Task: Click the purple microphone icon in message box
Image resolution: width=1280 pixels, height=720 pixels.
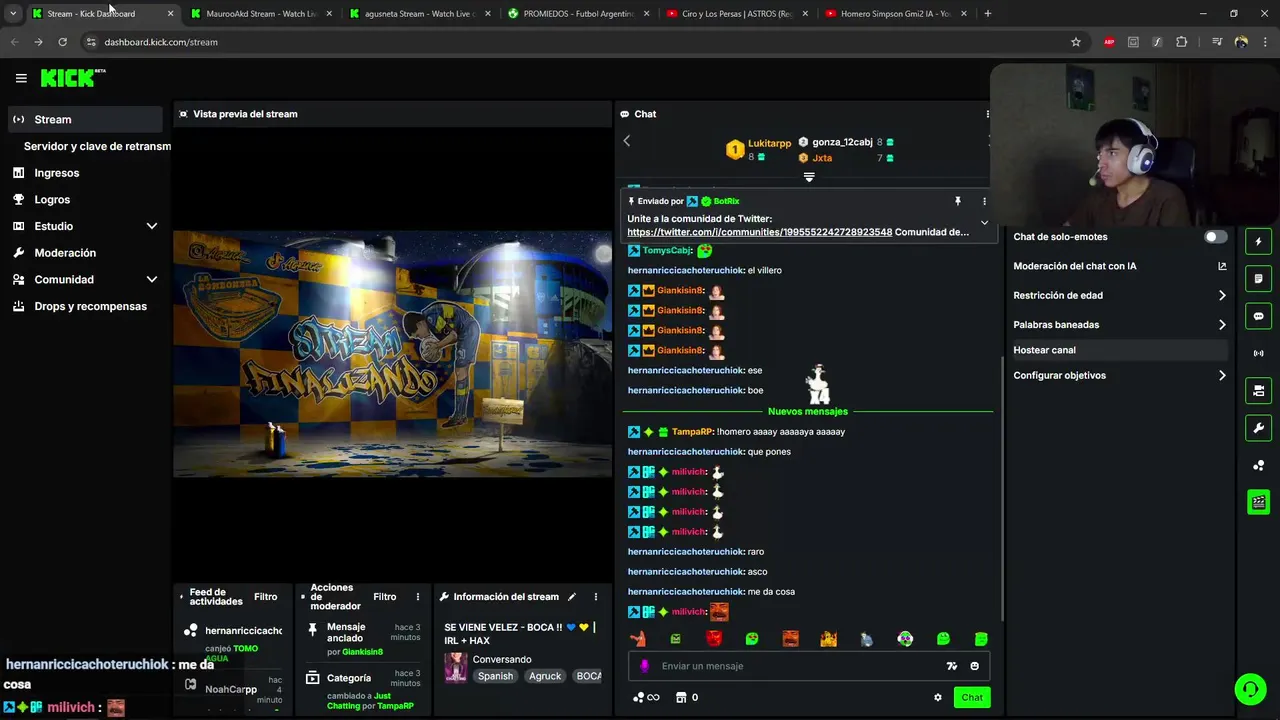Action: [x=644, y=666]
